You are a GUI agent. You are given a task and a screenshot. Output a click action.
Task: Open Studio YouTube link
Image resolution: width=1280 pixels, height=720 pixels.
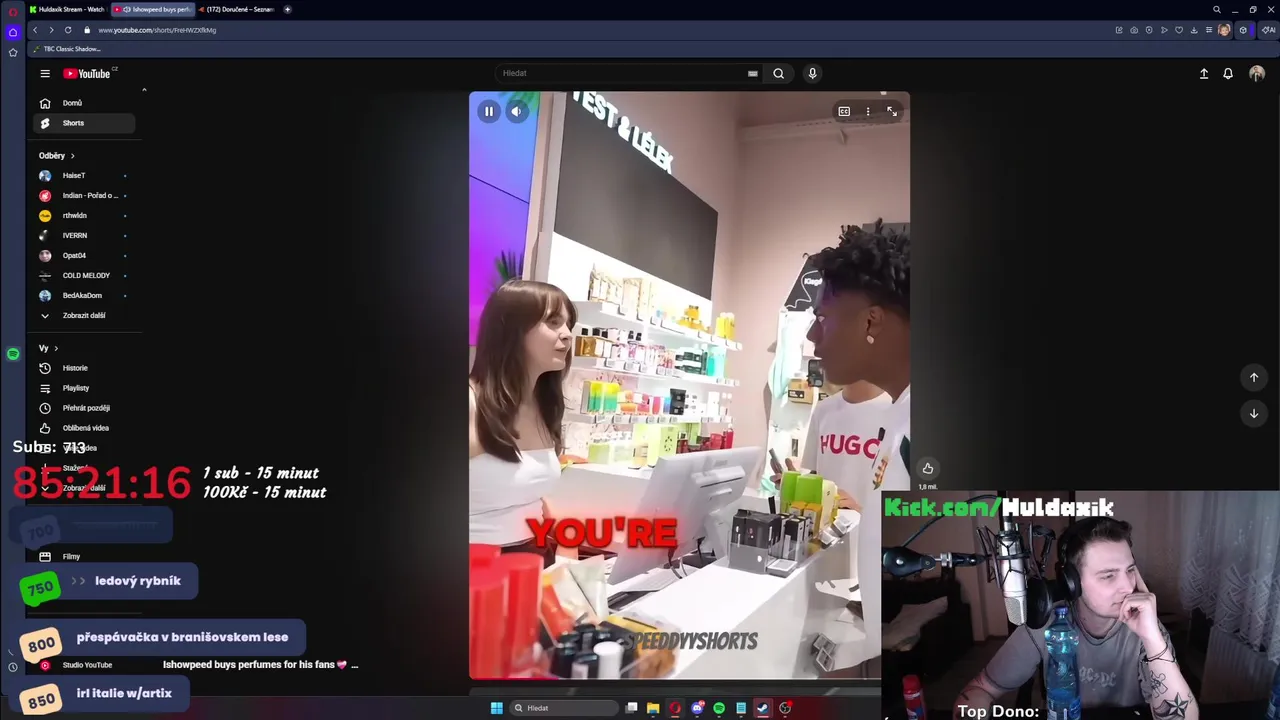click(84, 665)
